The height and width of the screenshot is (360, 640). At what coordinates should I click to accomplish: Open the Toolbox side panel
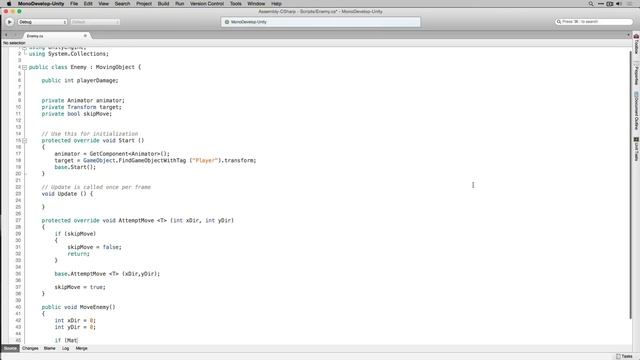coord(636,44)
